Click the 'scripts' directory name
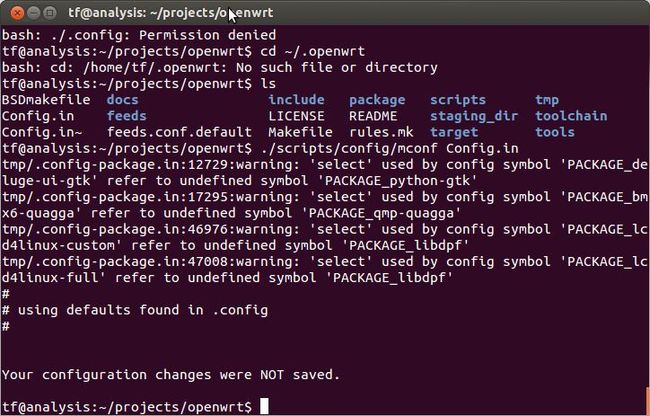The image size is (650, 416). click(458, 100)
